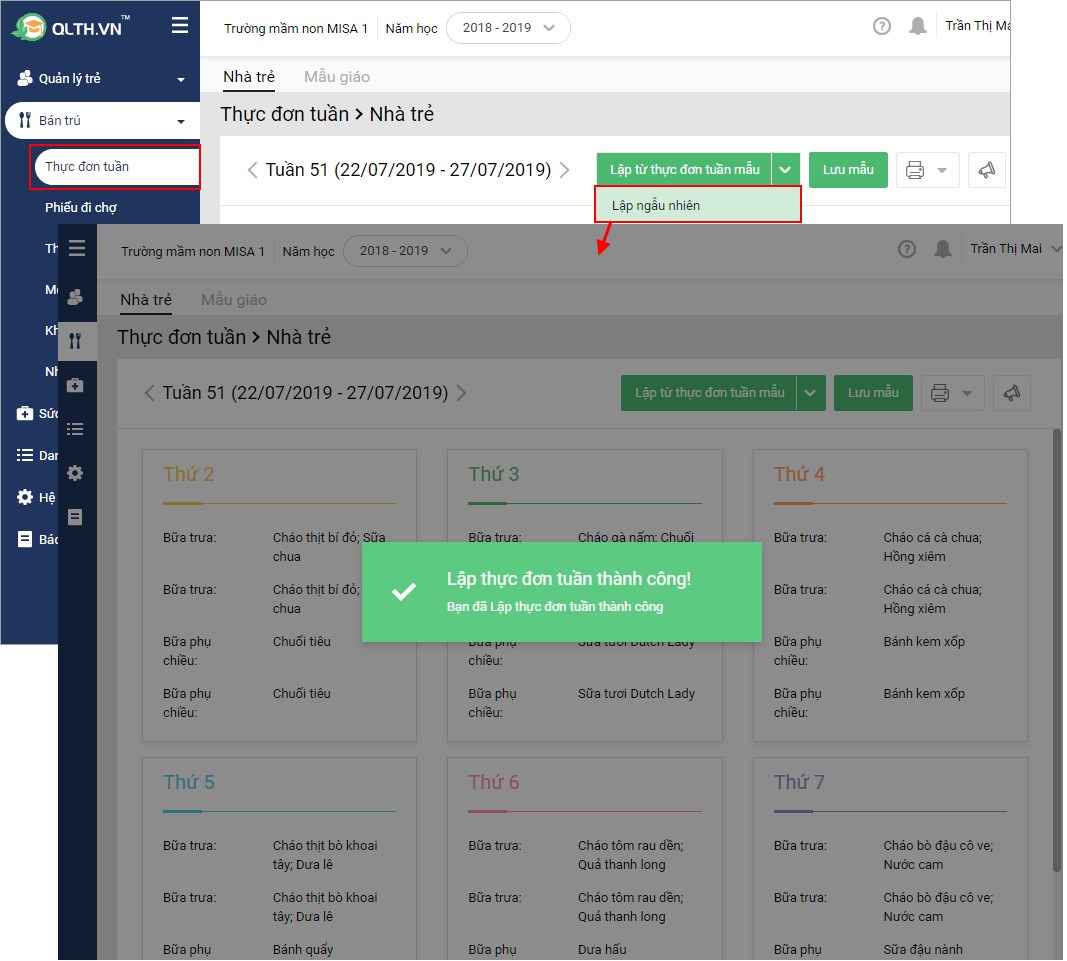Click Dưa hấu in Thứ 6 card
The height and width of the screenshot is (961, 1067).
point(603,949)
